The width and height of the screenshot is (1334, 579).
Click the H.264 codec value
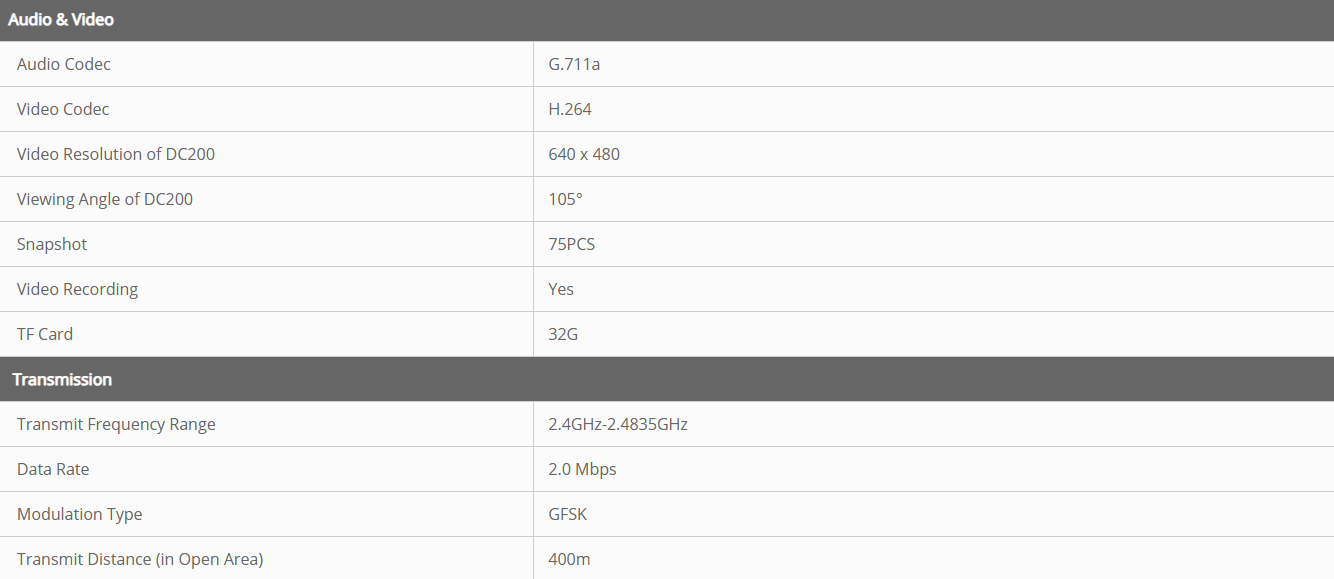(x=570, y=110)
